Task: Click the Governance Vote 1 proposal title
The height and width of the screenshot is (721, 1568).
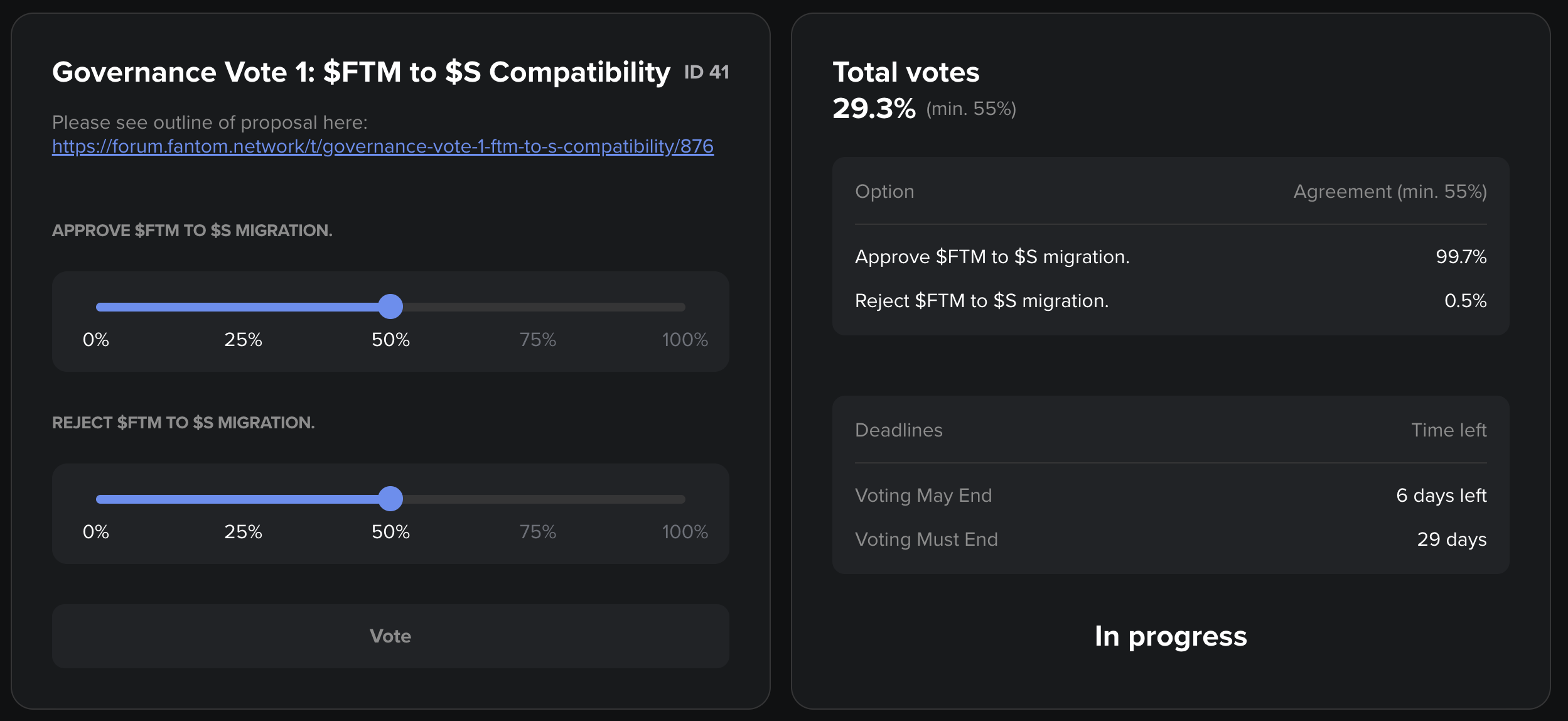Action: pos(361,72)
